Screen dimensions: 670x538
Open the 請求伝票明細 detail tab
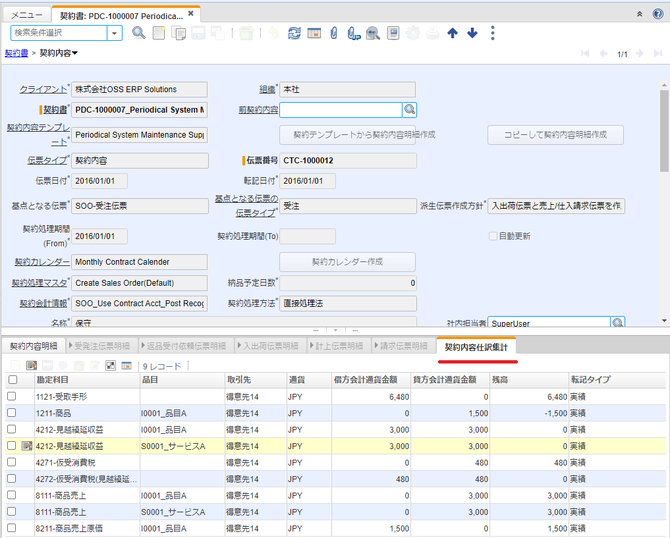(x=403, y=346)
